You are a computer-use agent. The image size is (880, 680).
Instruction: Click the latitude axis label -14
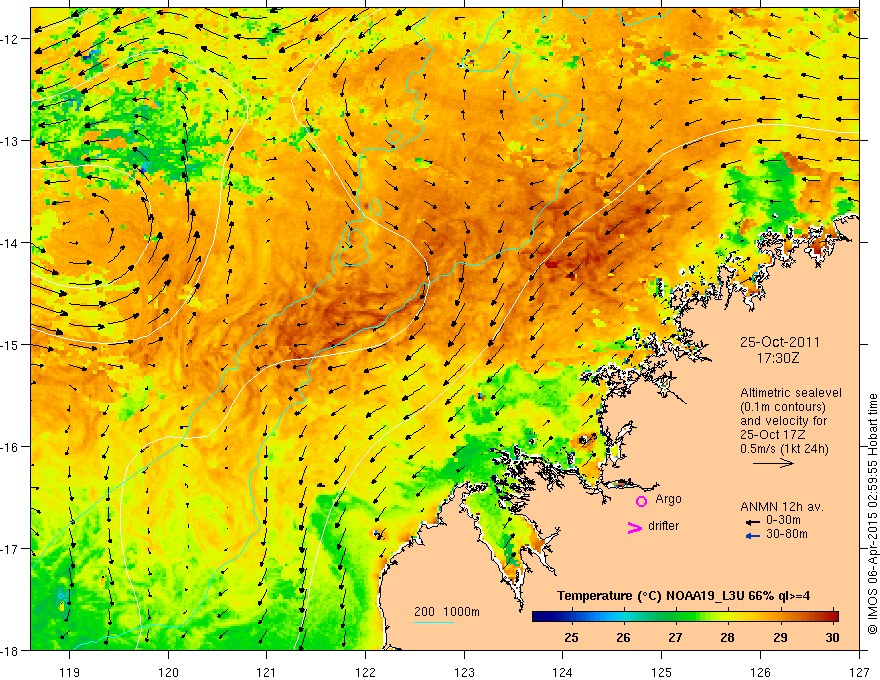10,243
